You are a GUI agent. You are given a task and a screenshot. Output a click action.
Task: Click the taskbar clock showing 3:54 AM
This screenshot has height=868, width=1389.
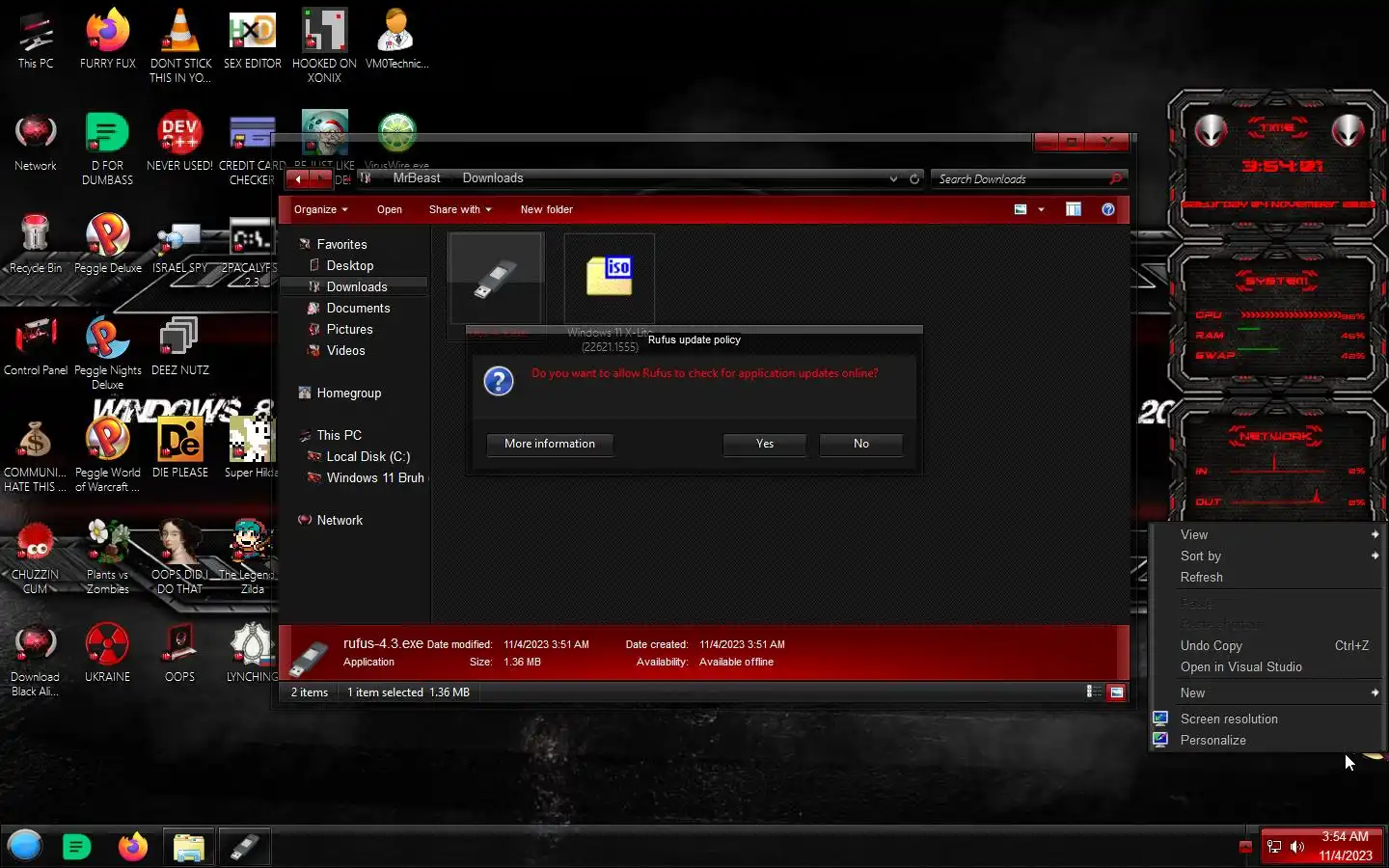click(1346, 846)
